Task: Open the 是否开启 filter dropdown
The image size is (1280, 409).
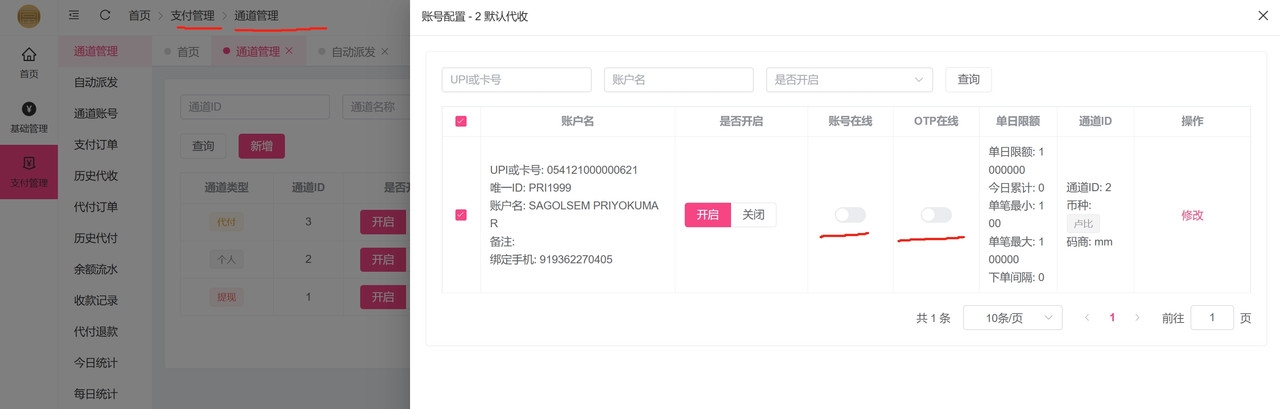Action: [848, 80]
